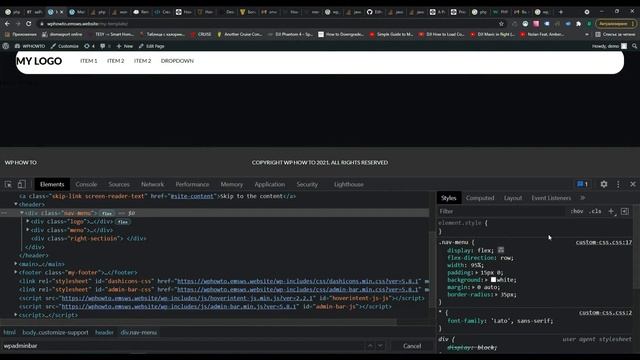Switch to the Sources tab
Viewport: 640px width, 360px height.
119,184
